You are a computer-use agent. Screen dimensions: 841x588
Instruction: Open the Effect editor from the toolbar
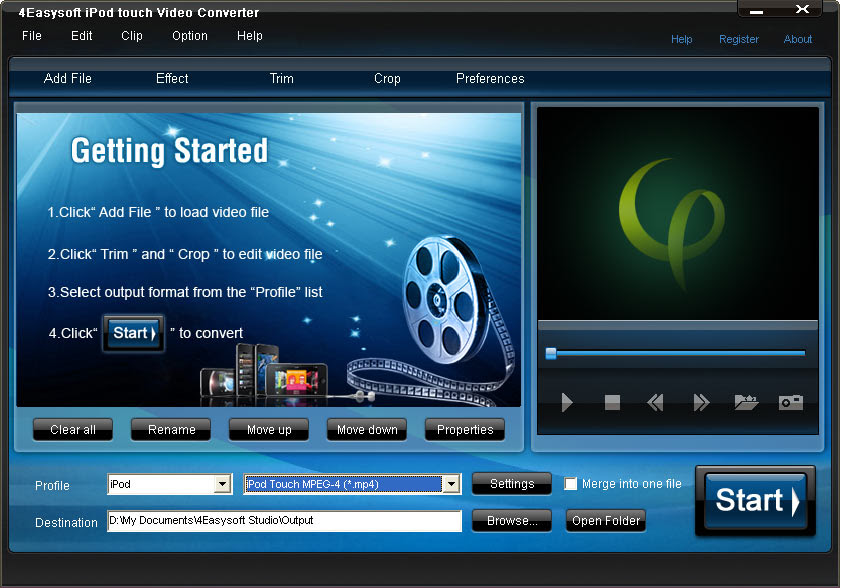tap(171, 78)
